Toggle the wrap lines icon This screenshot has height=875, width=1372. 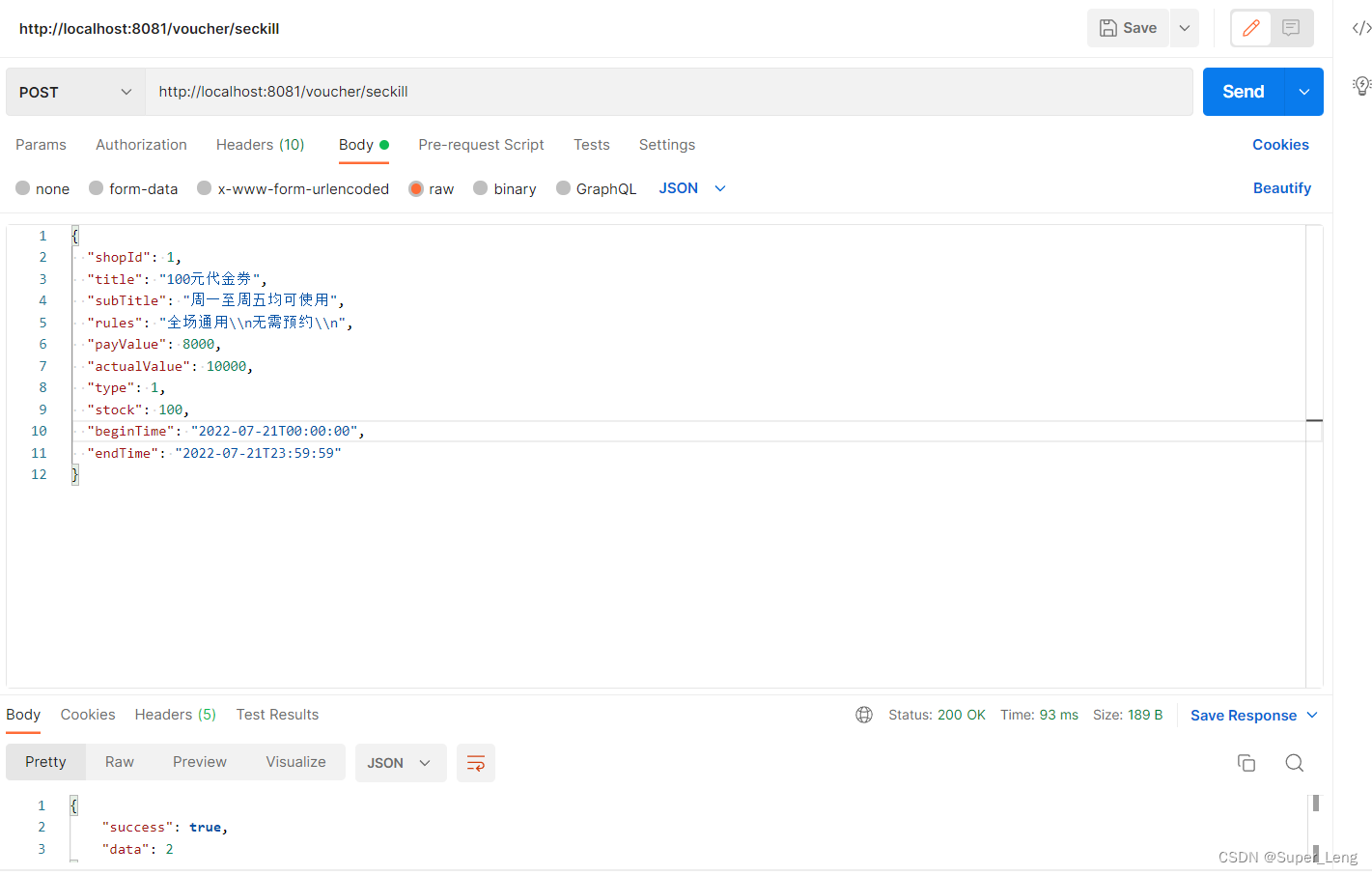tap(475, 763)
